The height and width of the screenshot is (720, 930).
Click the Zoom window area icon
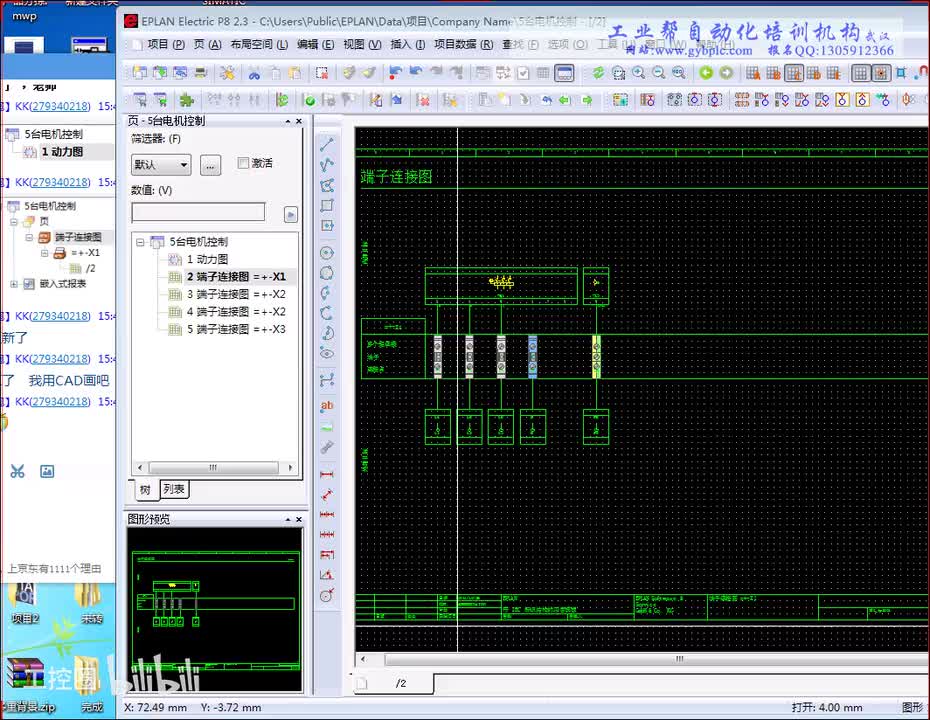[x=619, y=73]
